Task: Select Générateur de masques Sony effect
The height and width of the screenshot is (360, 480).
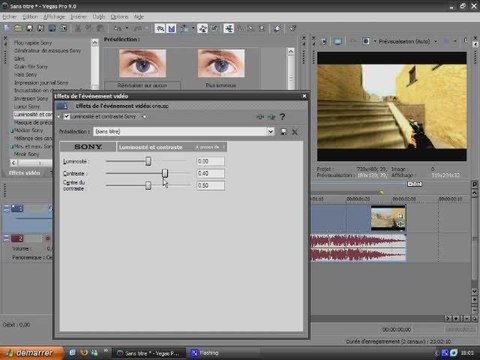Action: click(48, 51)
